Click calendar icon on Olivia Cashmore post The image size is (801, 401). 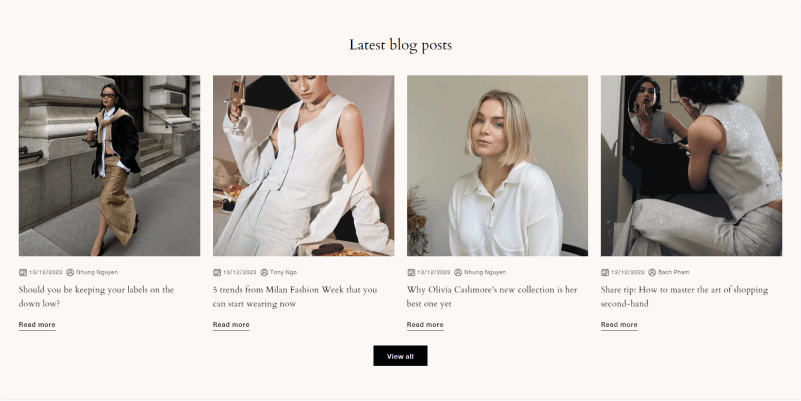(x=411, y=272)
